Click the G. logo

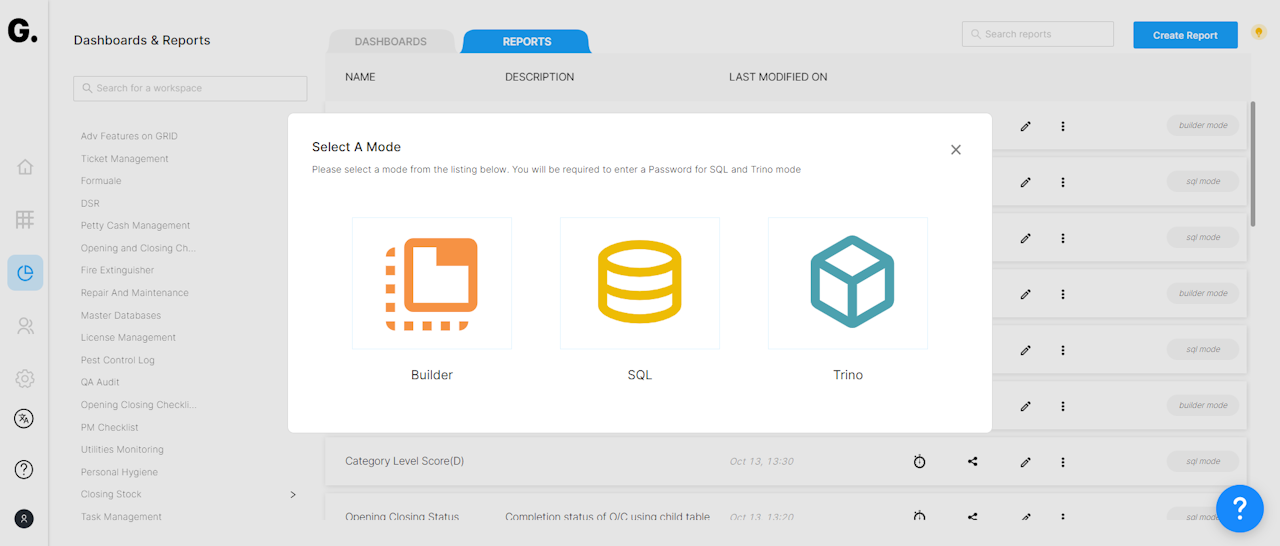pos(22,31)
